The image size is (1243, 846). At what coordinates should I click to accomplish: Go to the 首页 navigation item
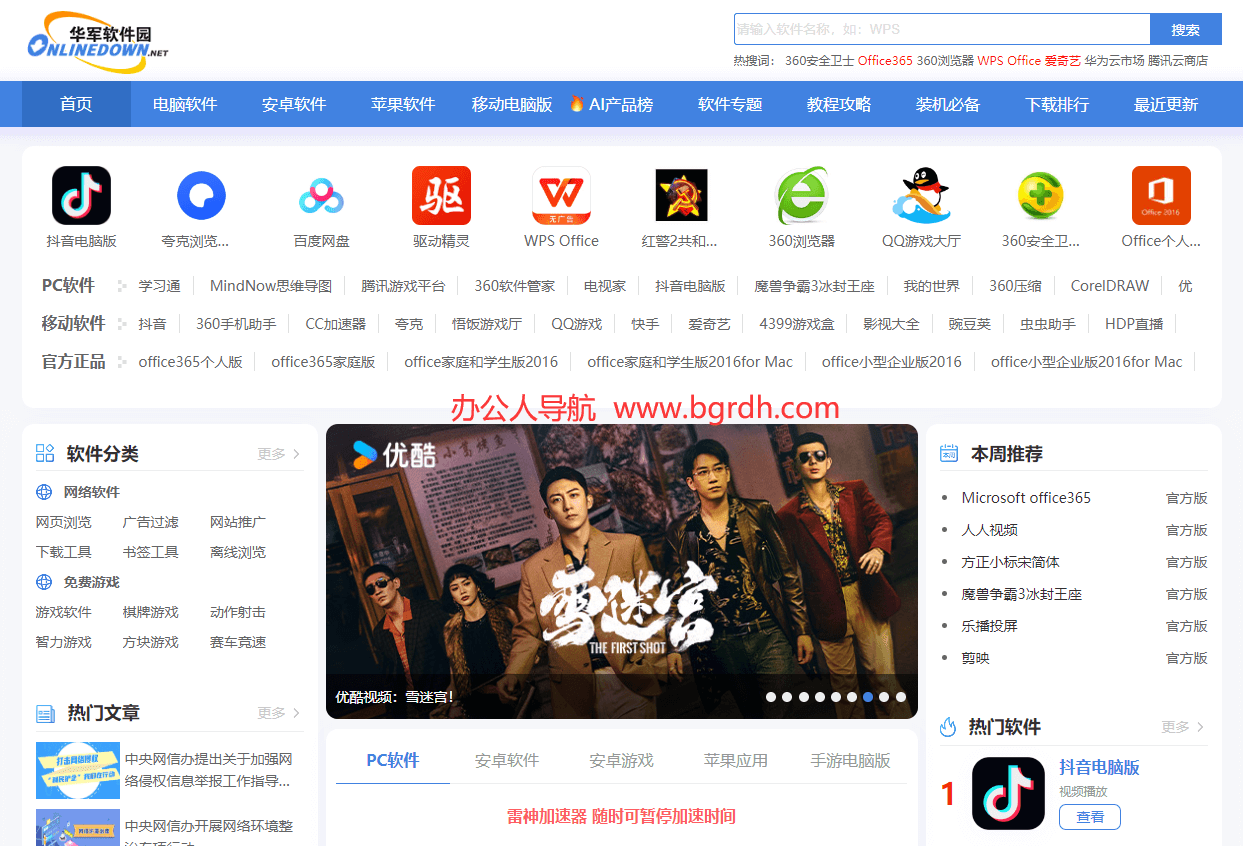click(x=76, y=104)
